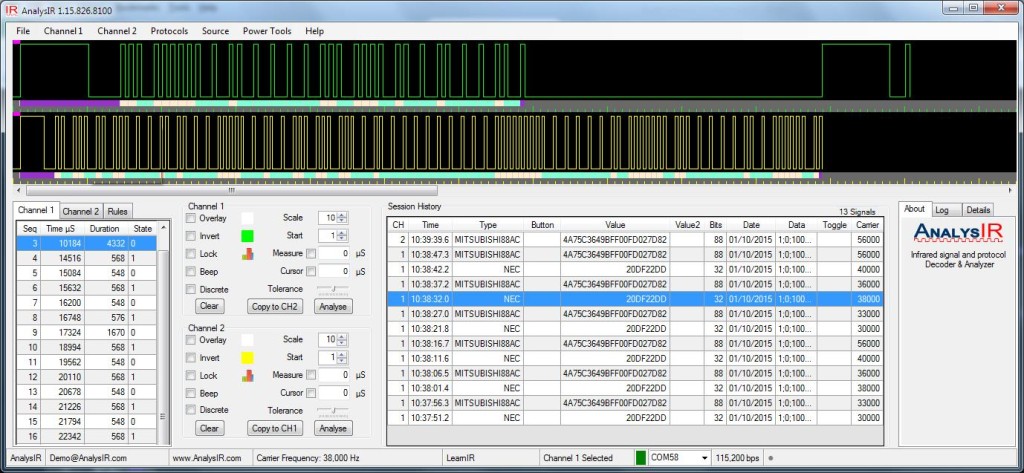Open the Channel 2 menu
1024x473 pixels.
pos(117,31)
